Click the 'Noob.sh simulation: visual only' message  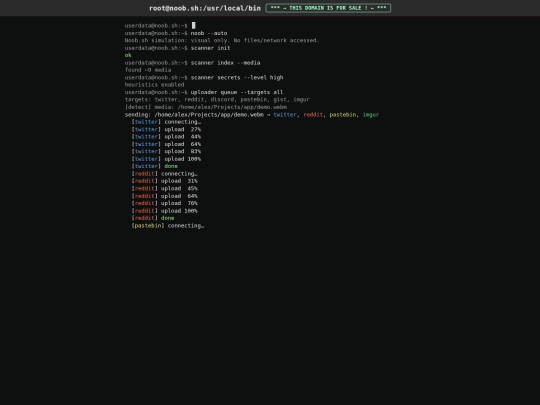click(222, 40)
